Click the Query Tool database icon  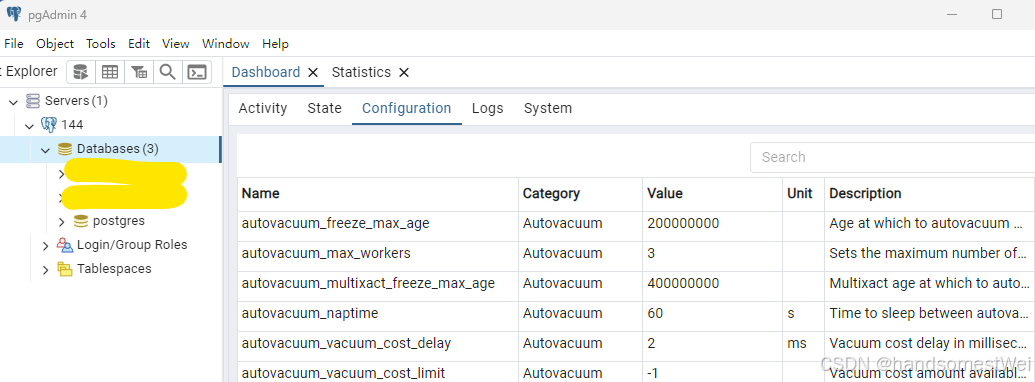(x=81, y=72)
